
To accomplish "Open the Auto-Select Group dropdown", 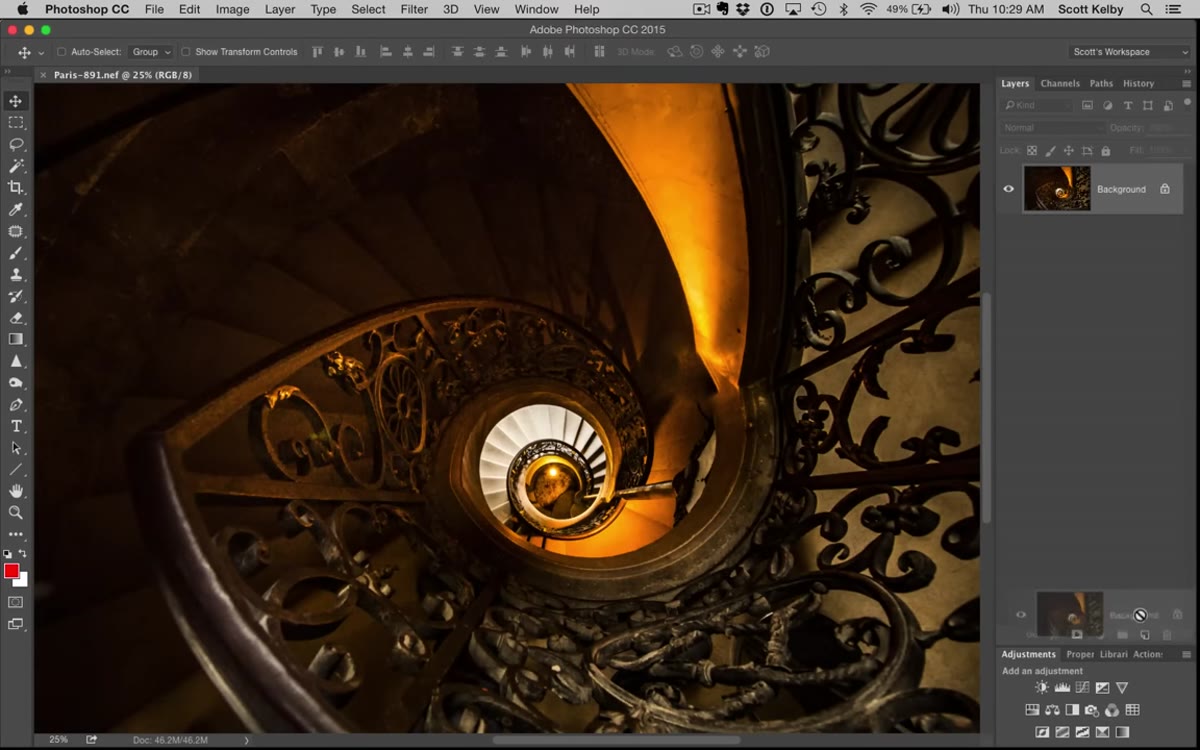I will coord(151,52).
